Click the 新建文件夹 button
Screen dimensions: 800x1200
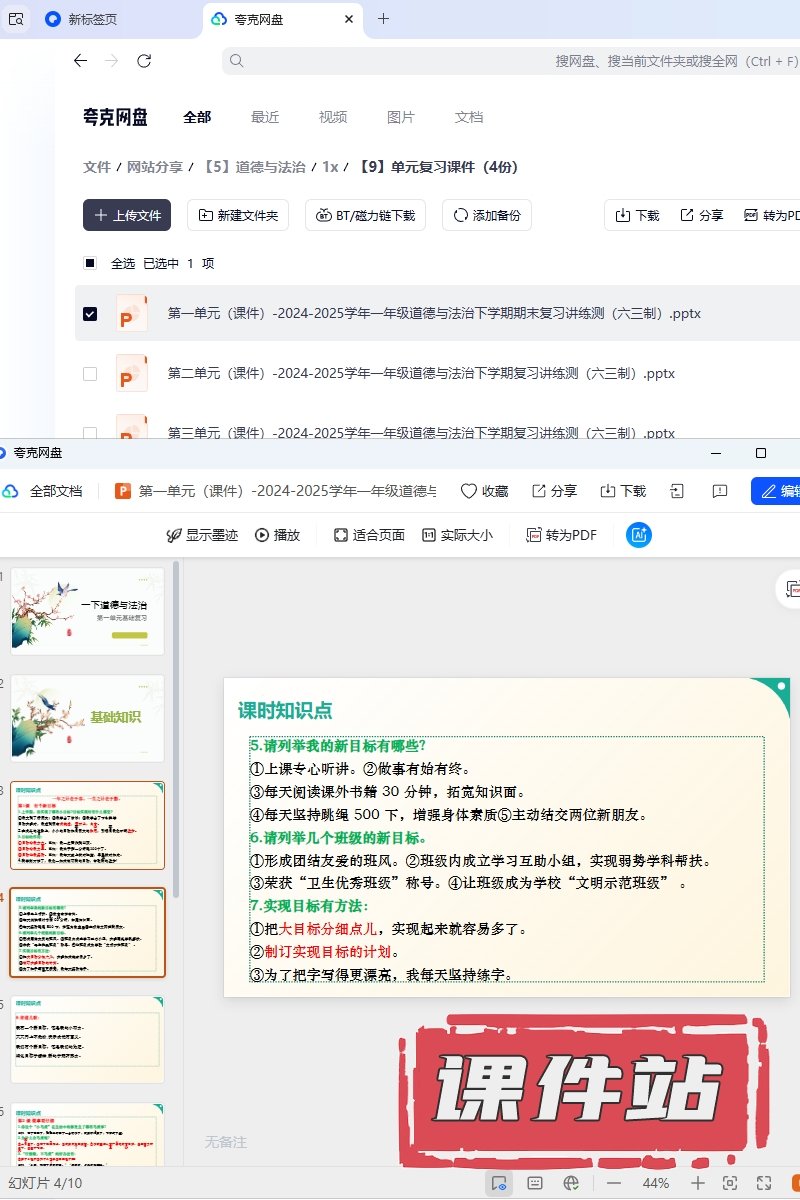pos(239,215)
